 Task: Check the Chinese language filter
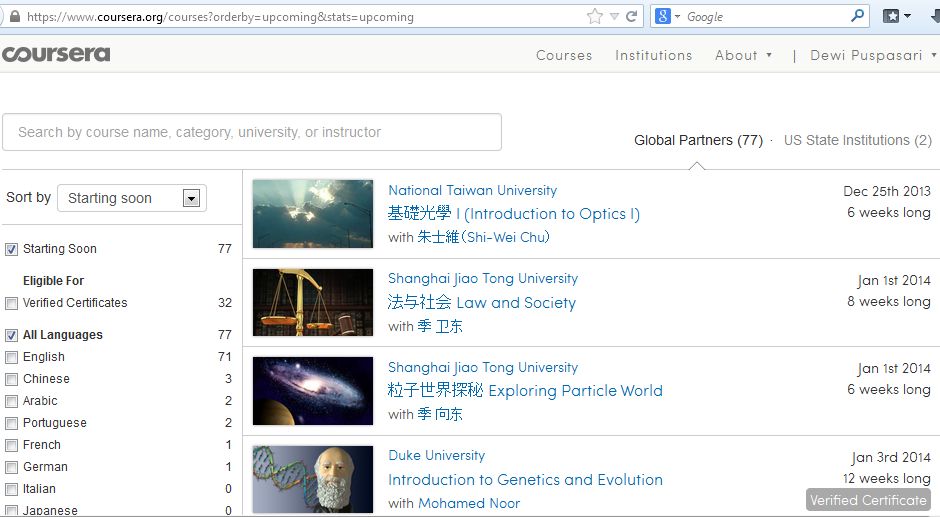[x=12, y=379]
